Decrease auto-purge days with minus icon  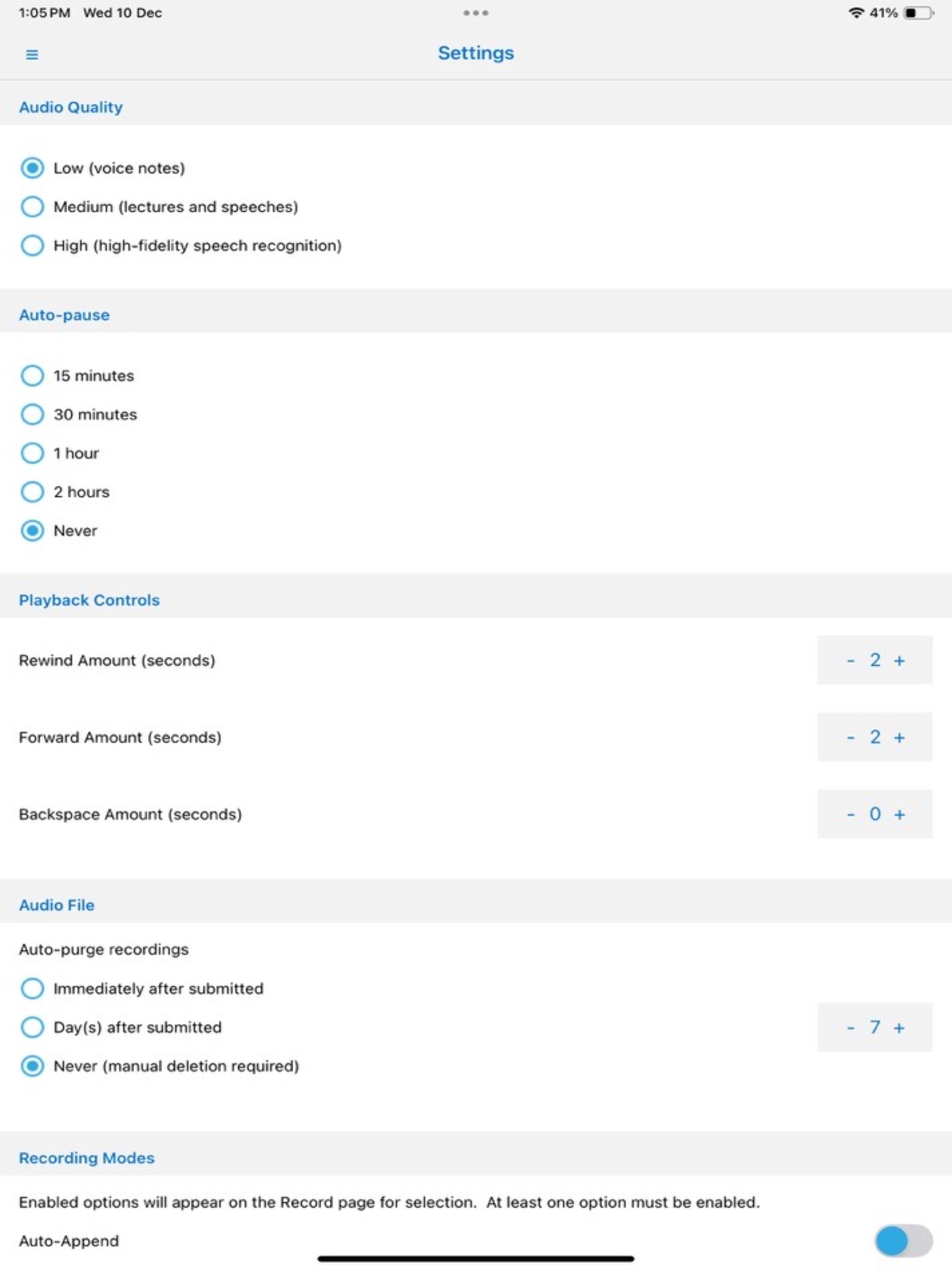click(x=851, y=1028)
